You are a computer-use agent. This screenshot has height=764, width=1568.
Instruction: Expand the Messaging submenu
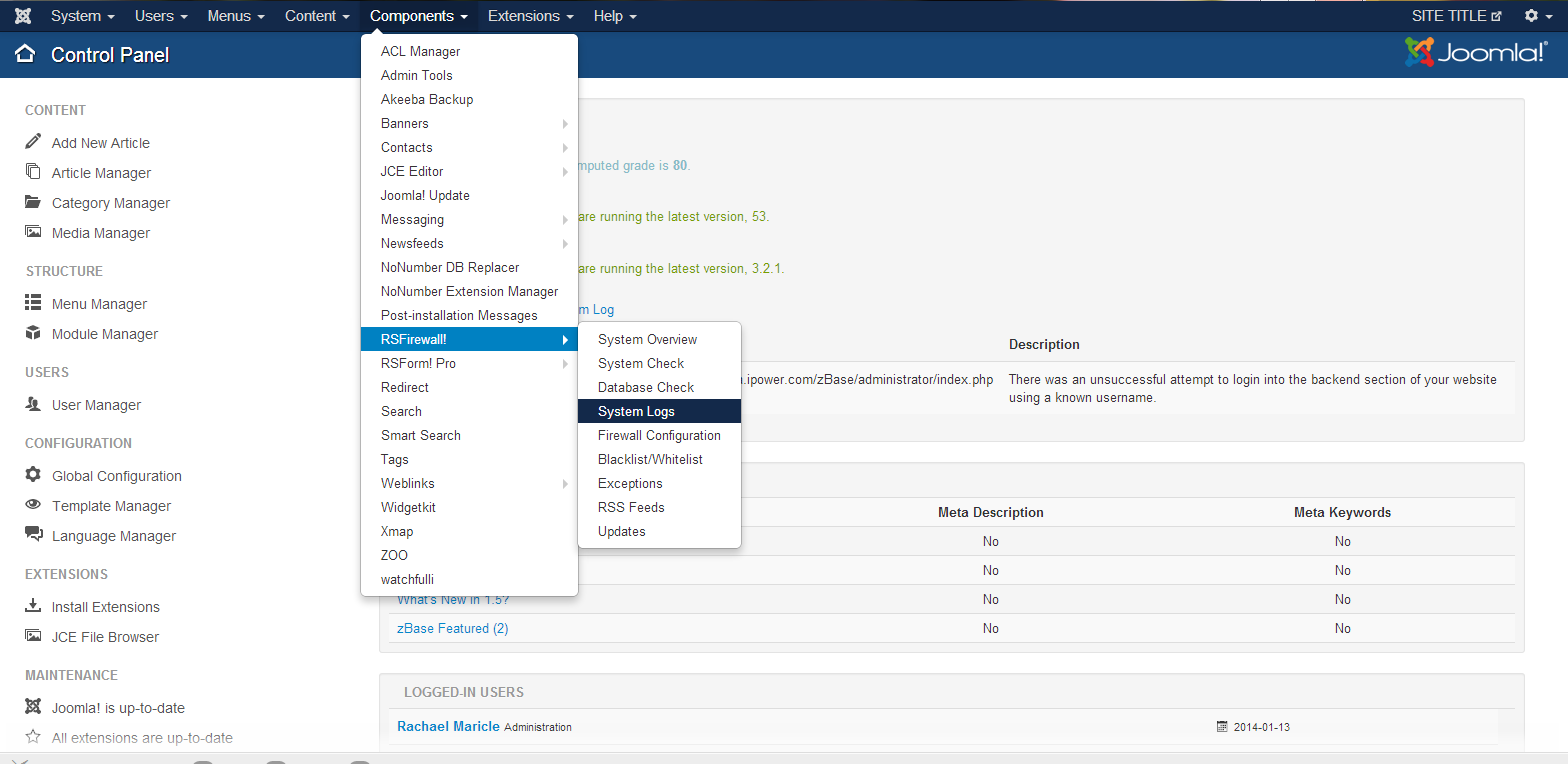tap(469, 219)
